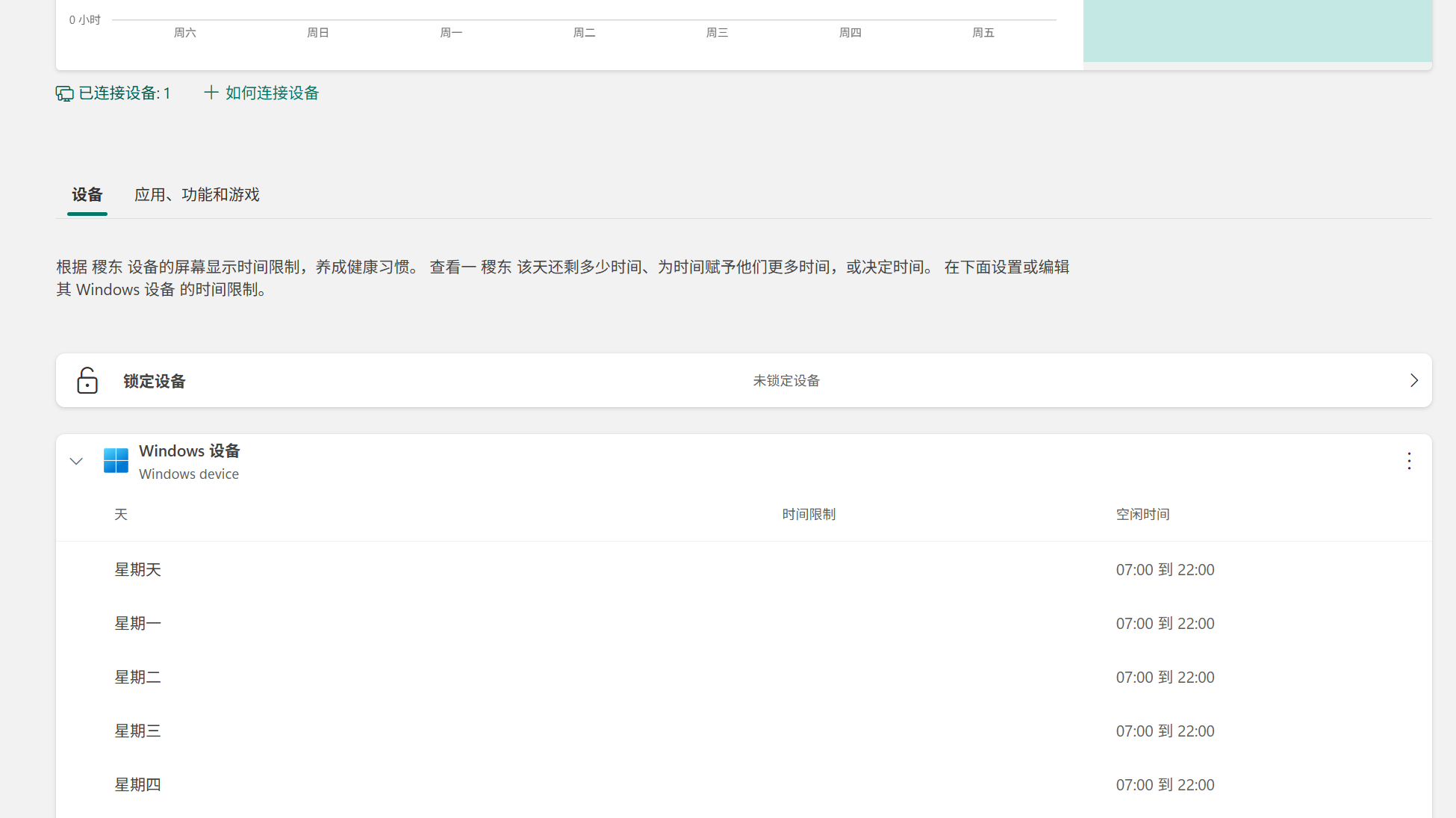This screenshot has height=818, width=1456.
Task: Click the connected devices icon
Action: tap(65, 93)
